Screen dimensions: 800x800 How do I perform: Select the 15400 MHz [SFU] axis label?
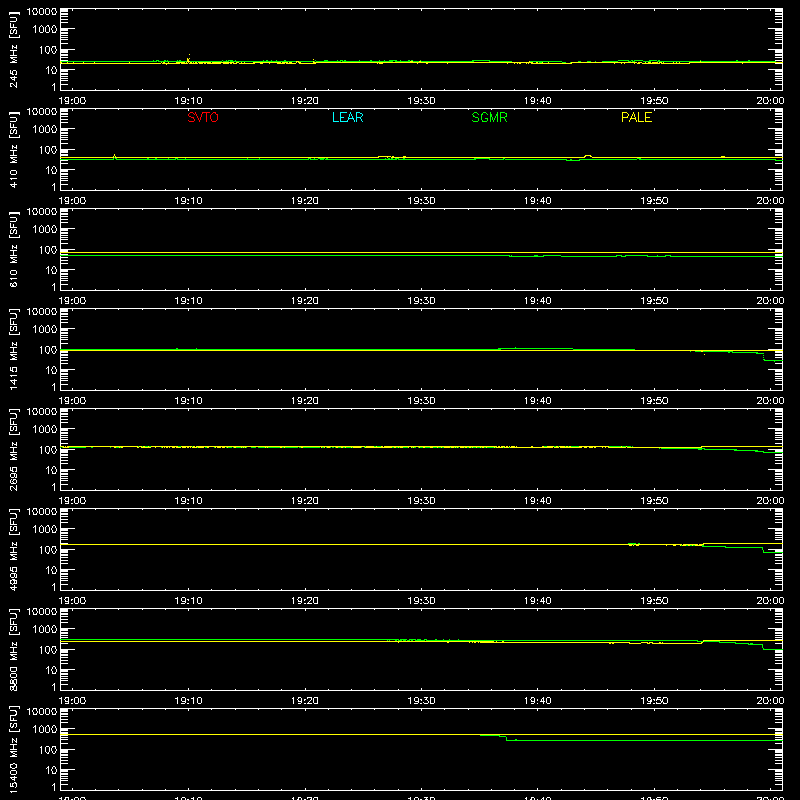click(x=14, y=749)
